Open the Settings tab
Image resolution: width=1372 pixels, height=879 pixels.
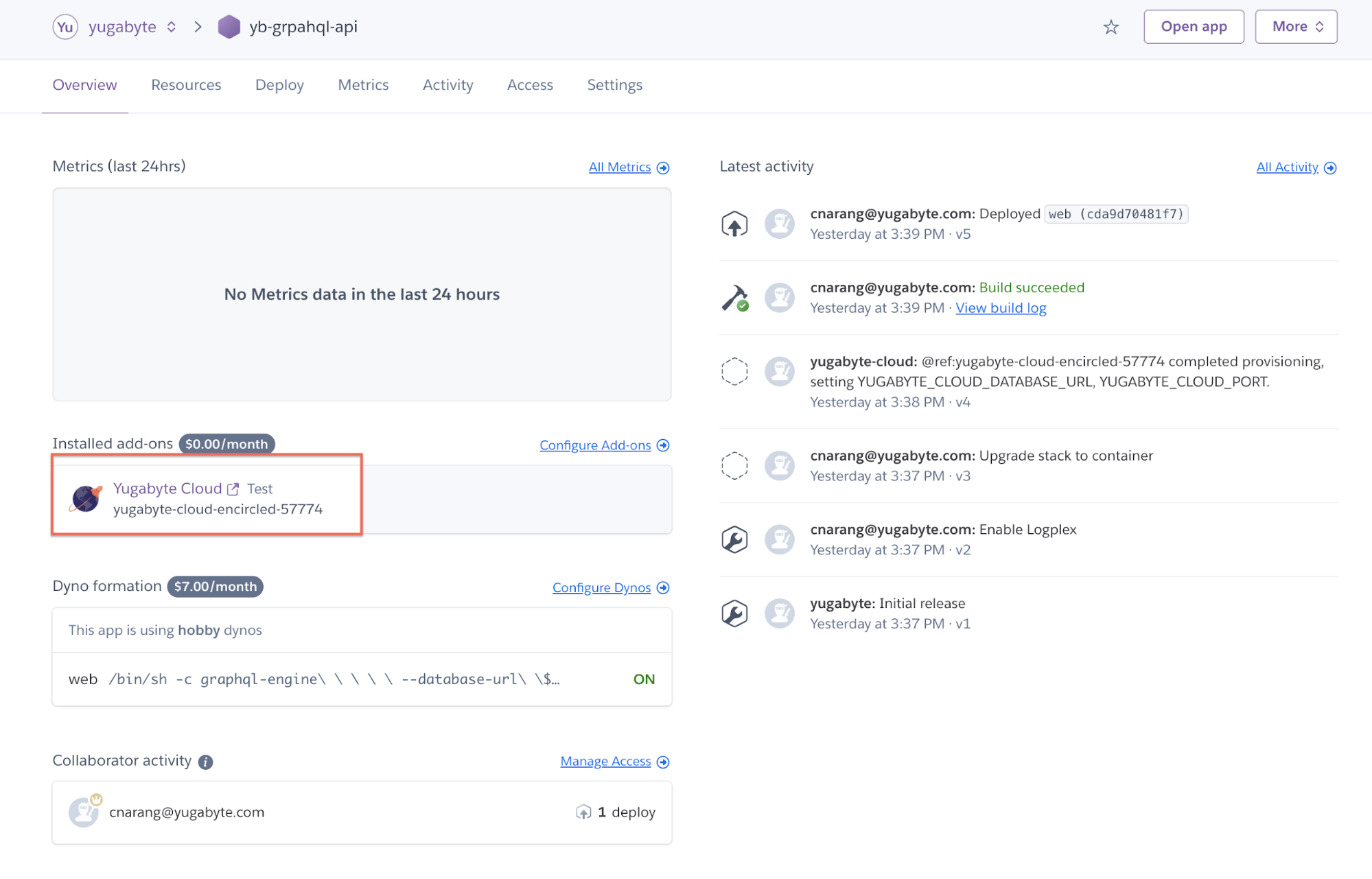[614, 85]
